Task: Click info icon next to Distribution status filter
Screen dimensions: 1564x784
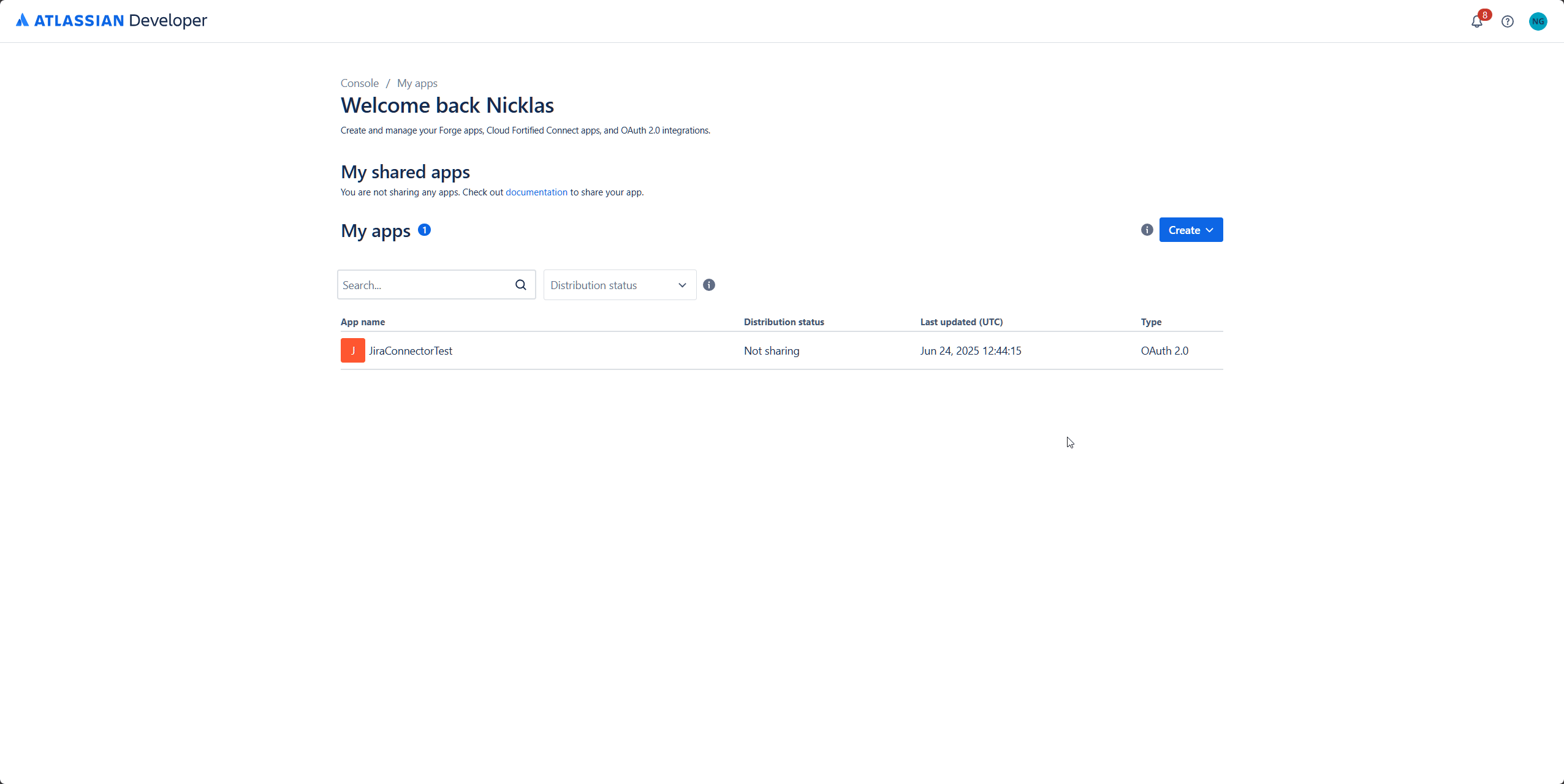Action: pos(708,285)
